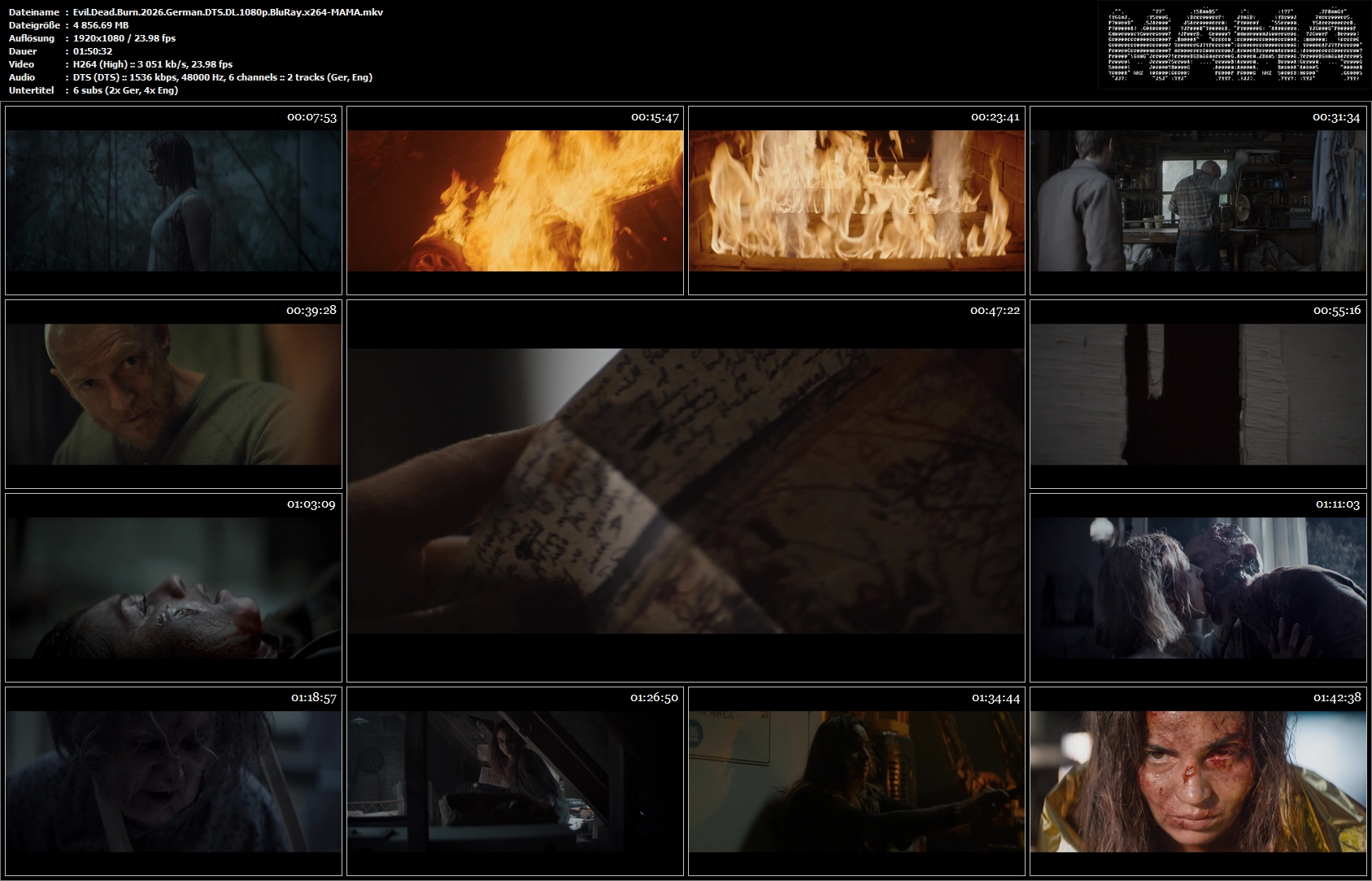Open the bald man thumbnail at 00:39:28
This screenshot has width=1372, height=881.
coord(173,395)
